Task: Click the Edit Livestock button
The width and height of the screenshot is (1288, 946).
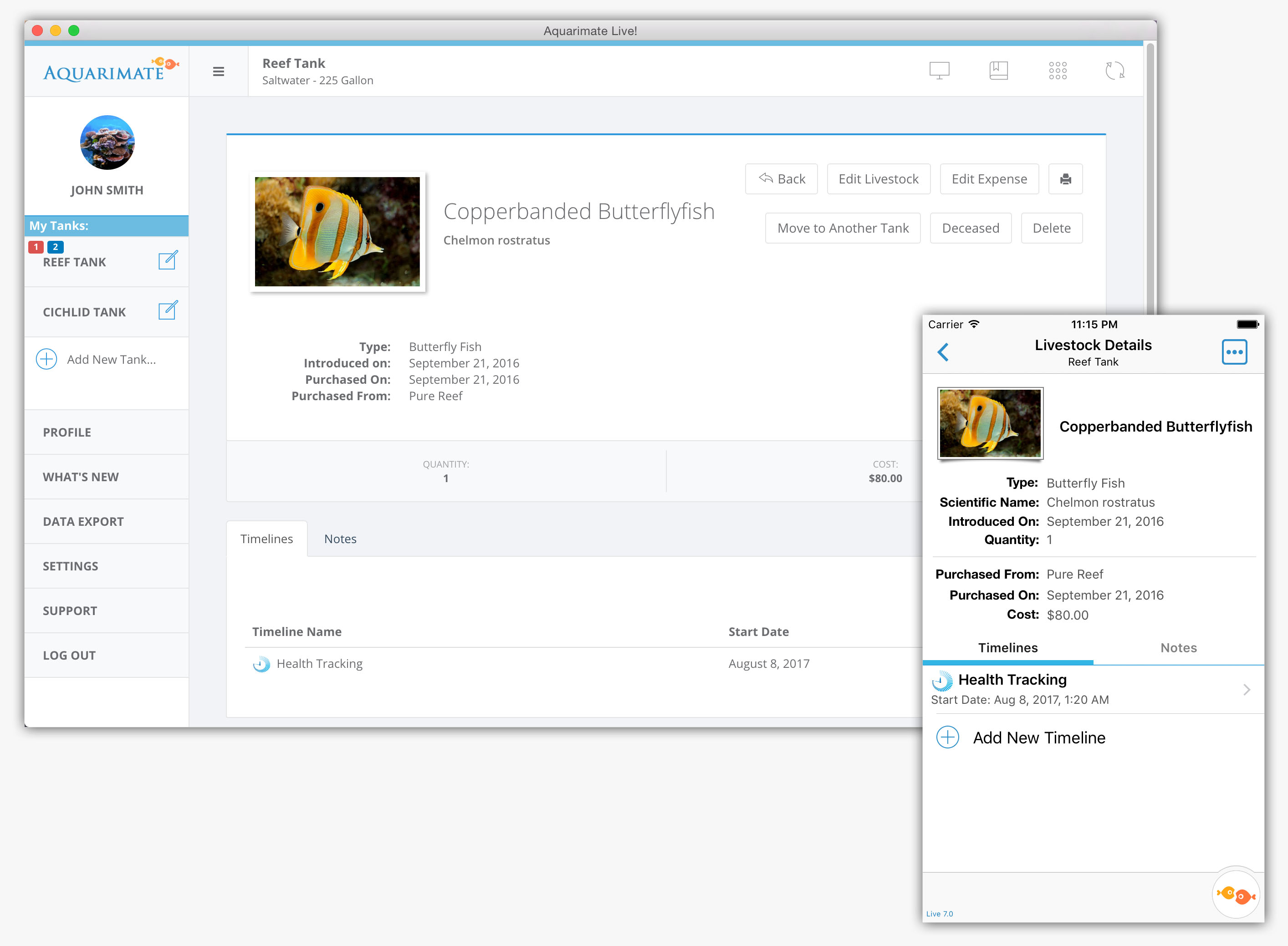Action: (x=879, y=179)
